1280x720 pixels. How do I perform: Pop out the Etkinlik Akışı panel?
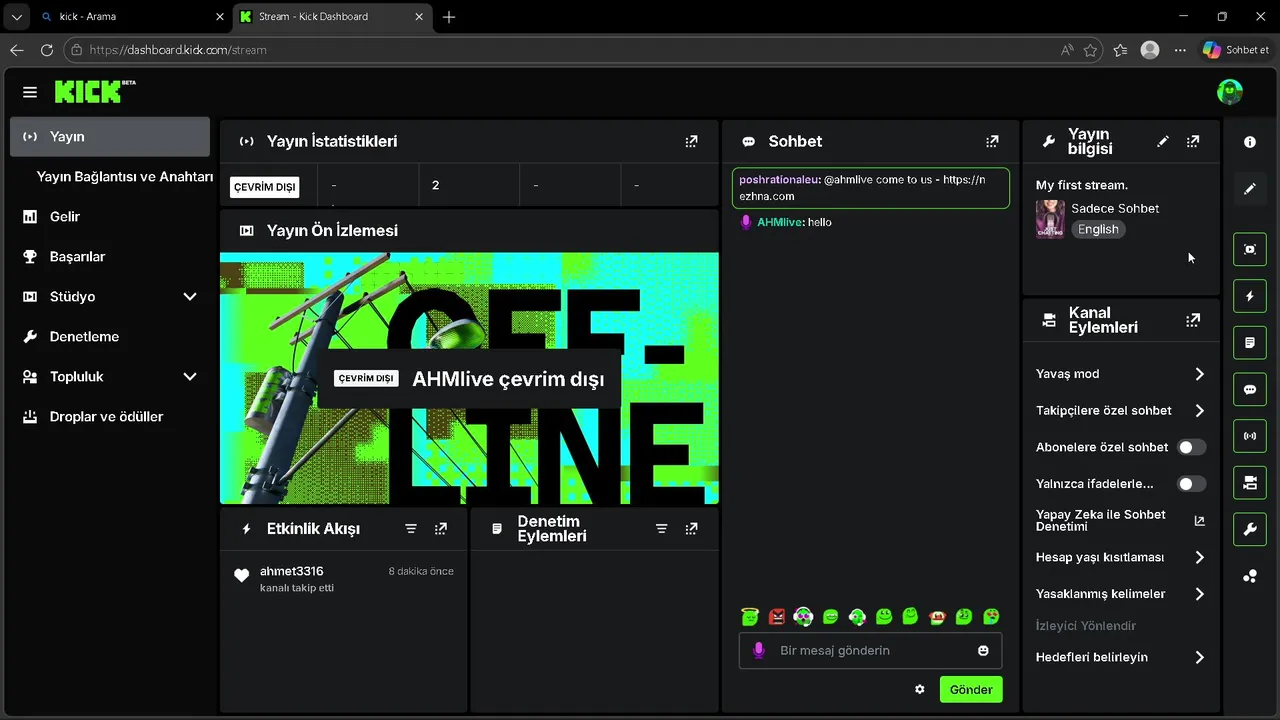tap(441, 528)
